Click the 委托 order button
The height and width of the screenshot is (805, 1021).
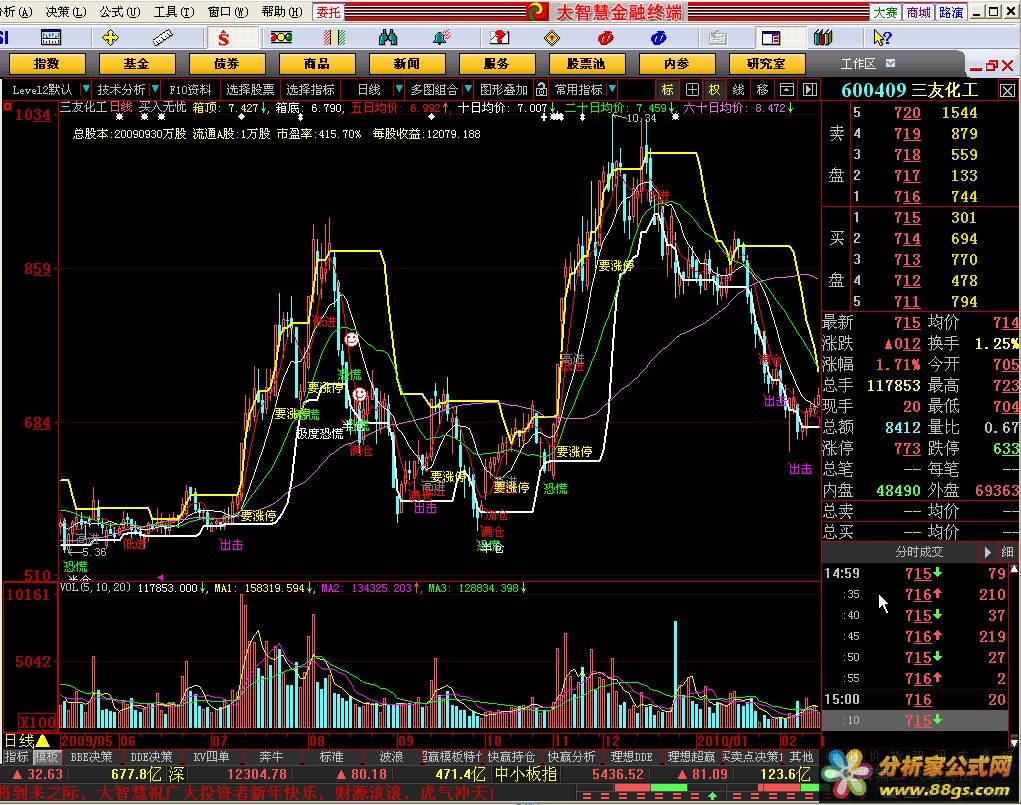[328, 12]
